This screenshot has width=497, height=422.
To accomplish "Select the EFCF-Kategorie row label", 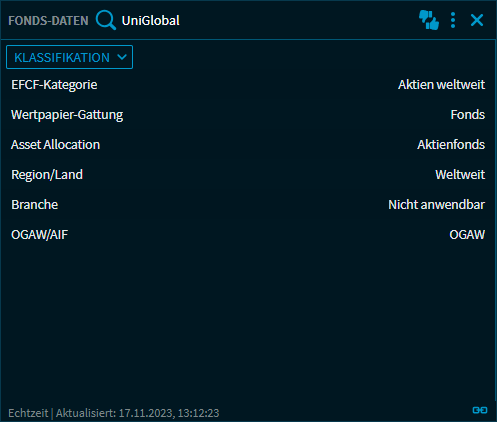I will 54,85.
